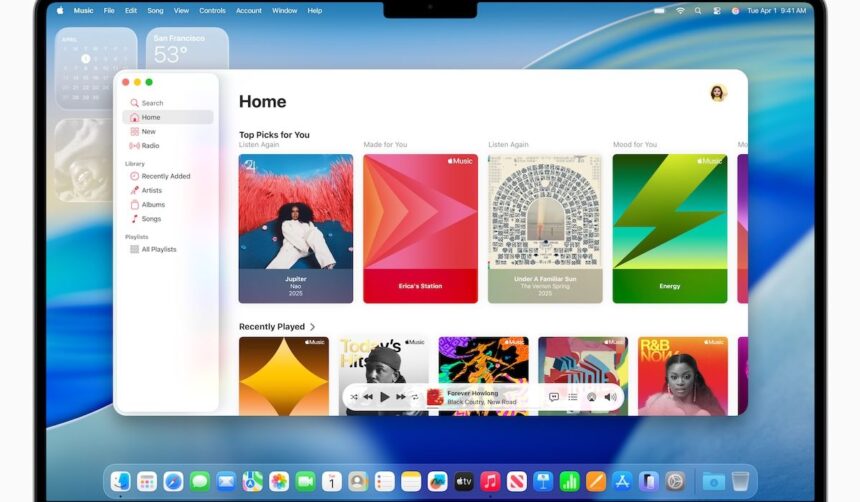The width and height of the screenshot is (860, 502).
Task: Click the battery icon in the menu bar
Action: (659, 10)
